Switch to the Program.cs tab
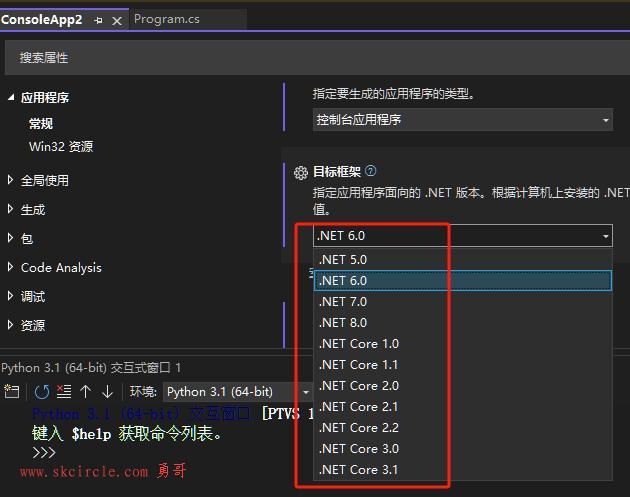The image size is (630, 497). coord(166,19)
